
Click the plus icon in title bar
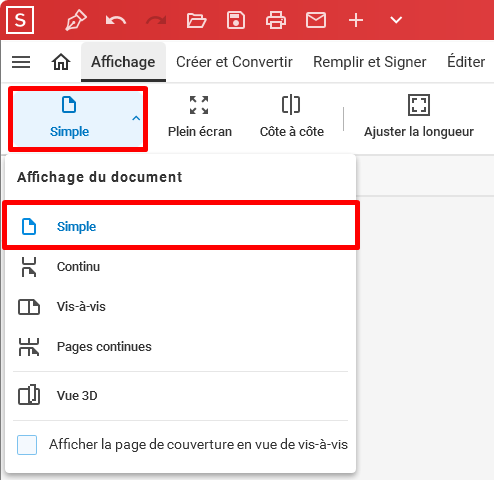pyautogui.click(x=356, y=20)
